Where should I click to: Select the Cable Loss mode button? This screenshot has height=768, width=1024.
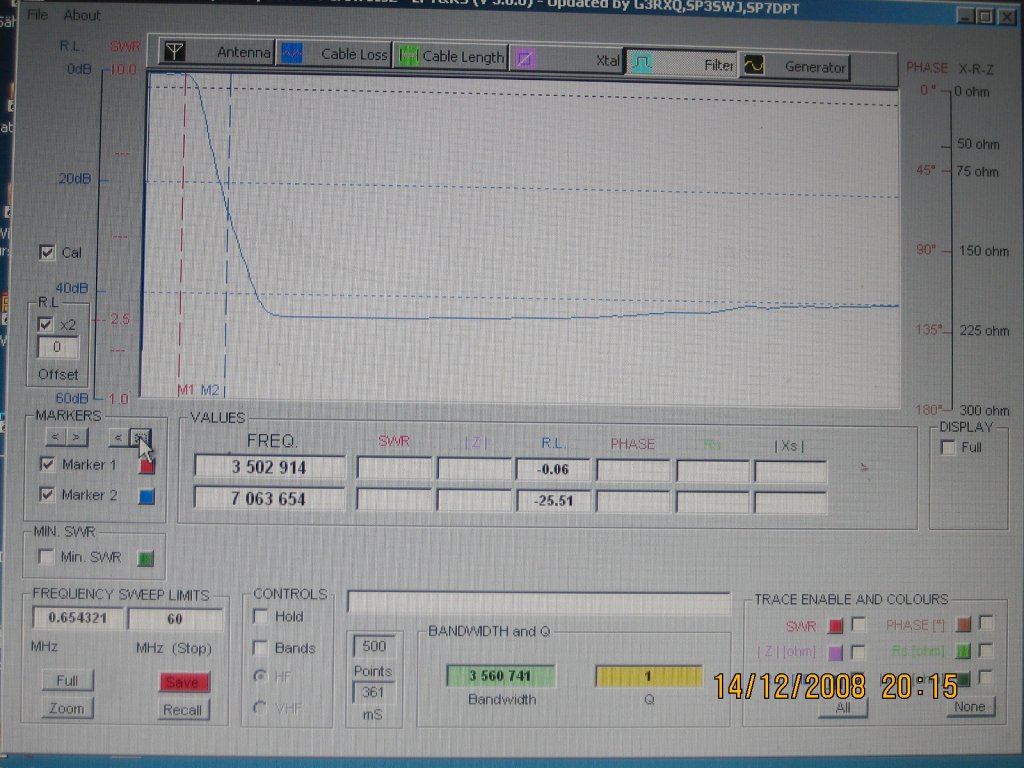click(x=334, y=55)
